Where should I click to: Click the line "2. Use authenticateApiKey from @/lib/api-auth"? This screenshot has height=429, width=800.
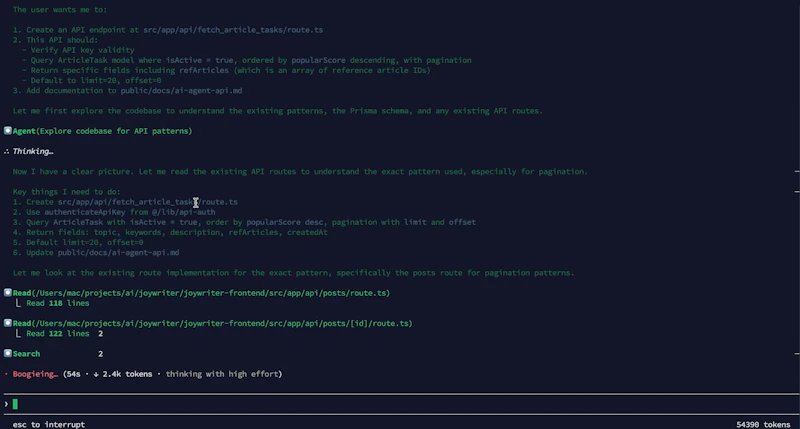pyautogui.click(x=114, y=212)
